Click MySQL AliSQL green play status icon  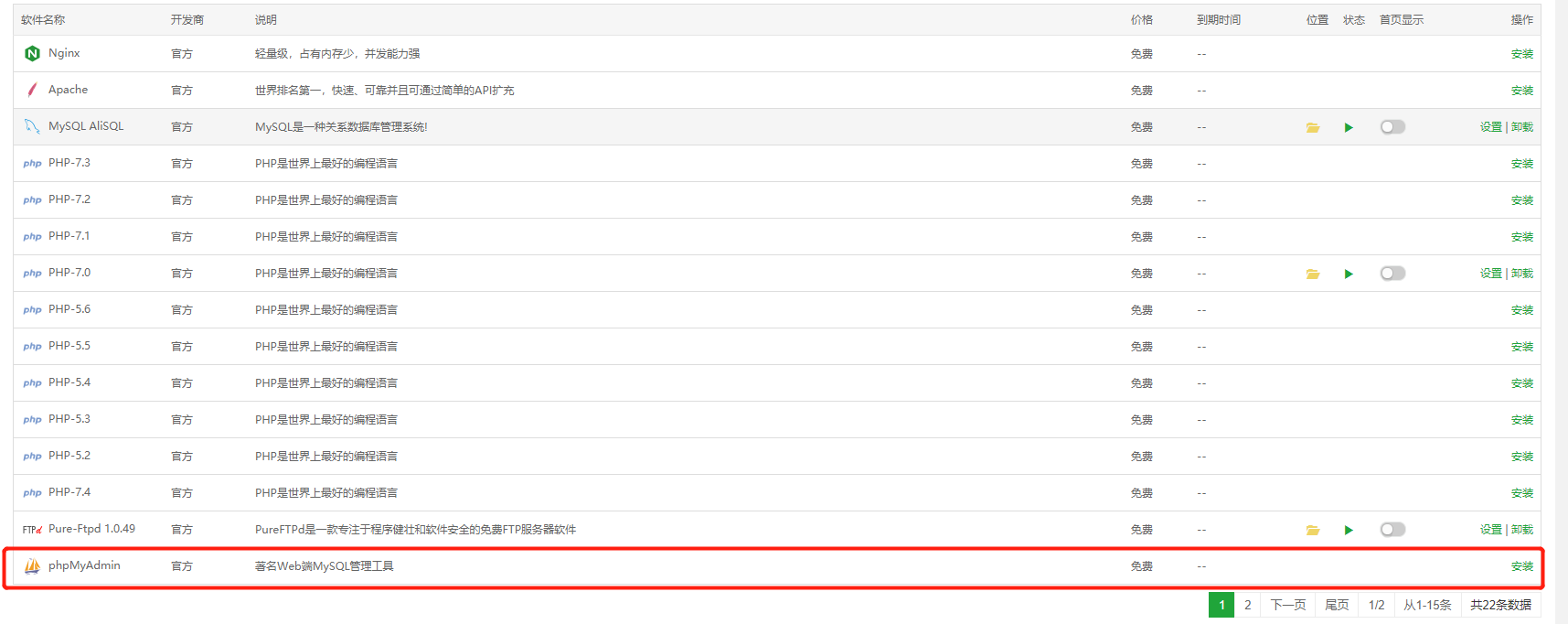point(1349,128)
